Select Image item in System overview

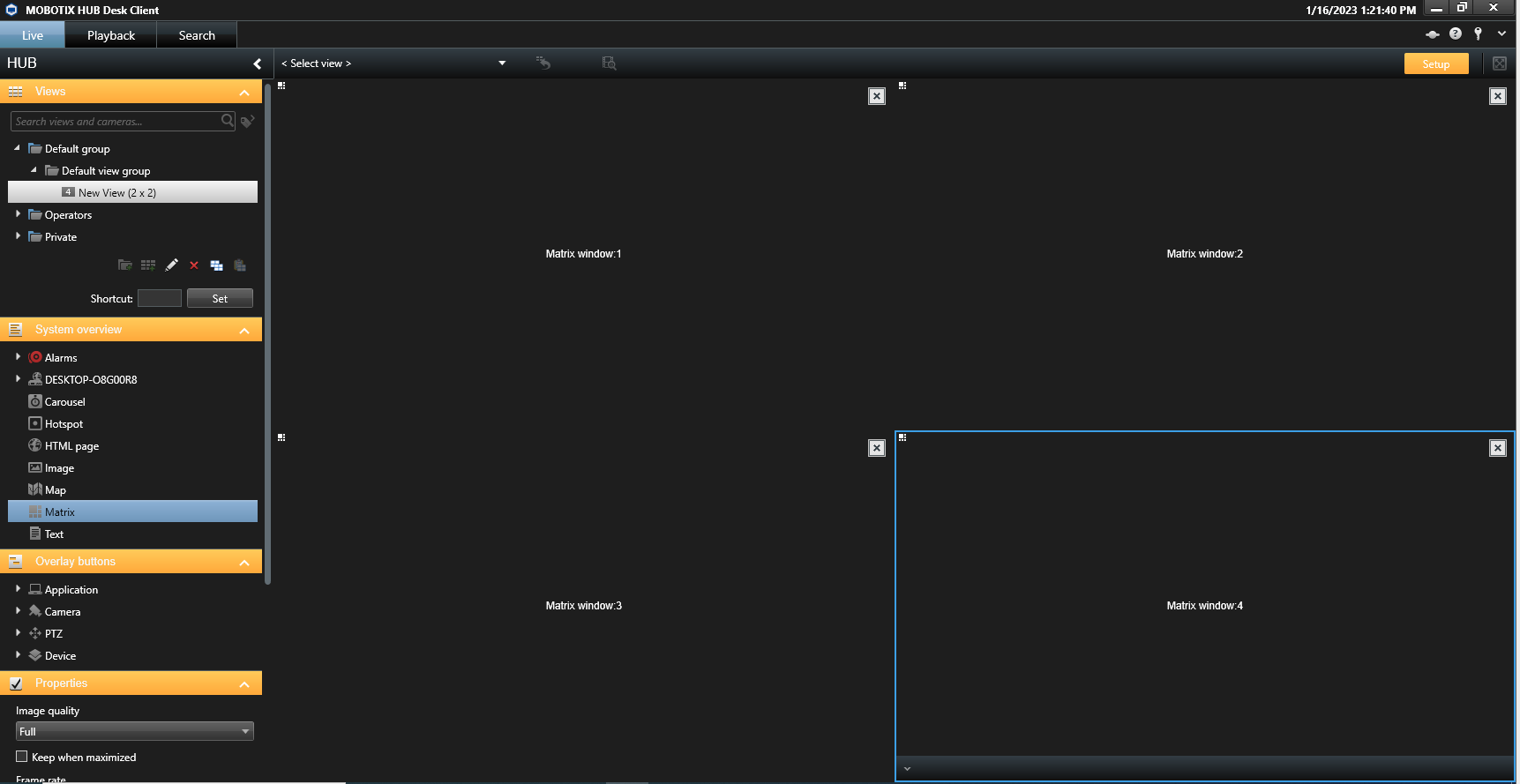51,468
